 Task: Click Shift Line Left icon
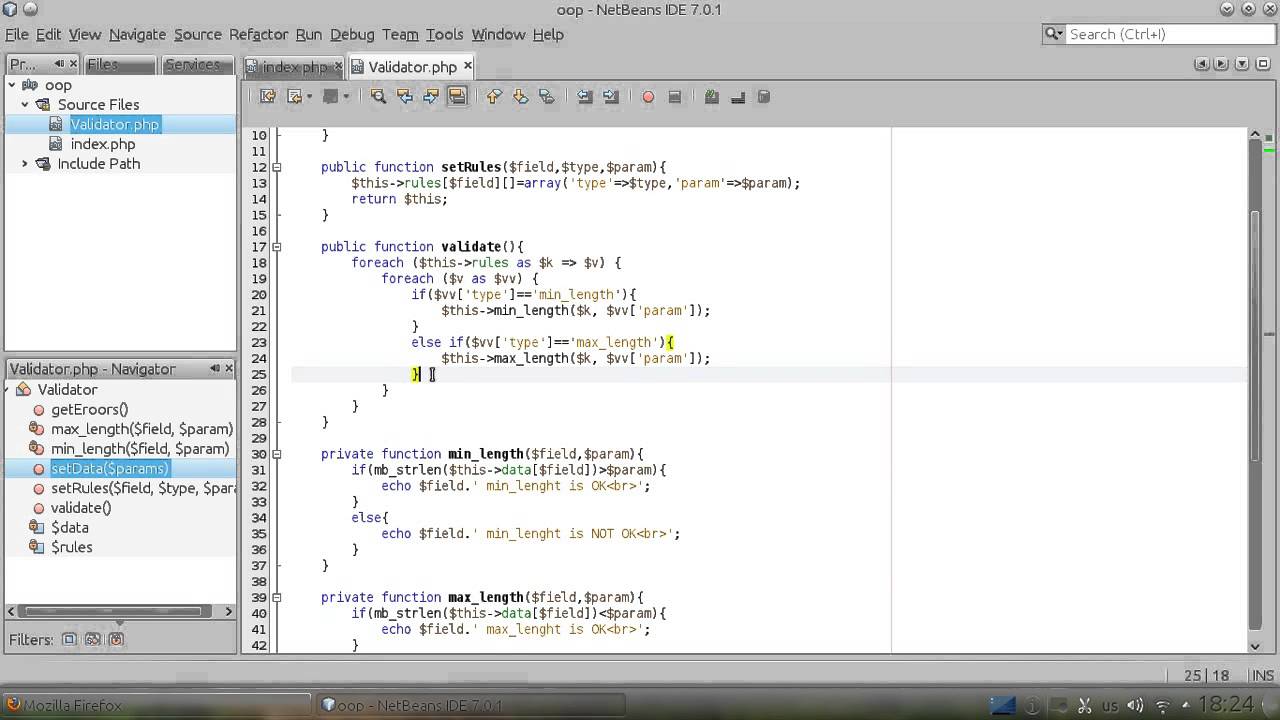click(585, 97)
